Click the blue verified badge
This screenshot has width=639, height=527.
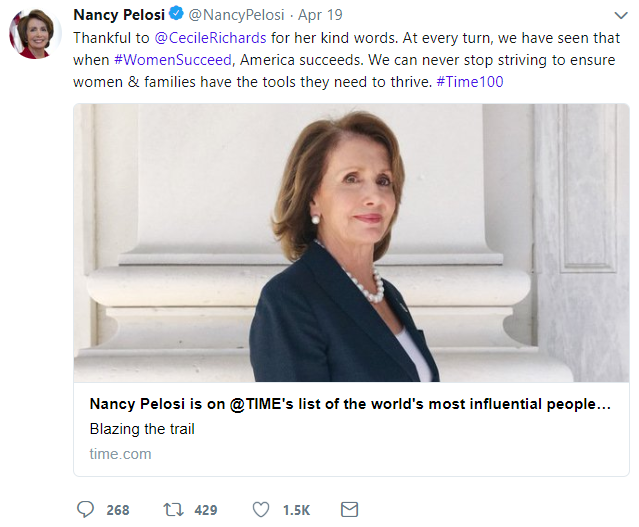[x=176, y=15]
